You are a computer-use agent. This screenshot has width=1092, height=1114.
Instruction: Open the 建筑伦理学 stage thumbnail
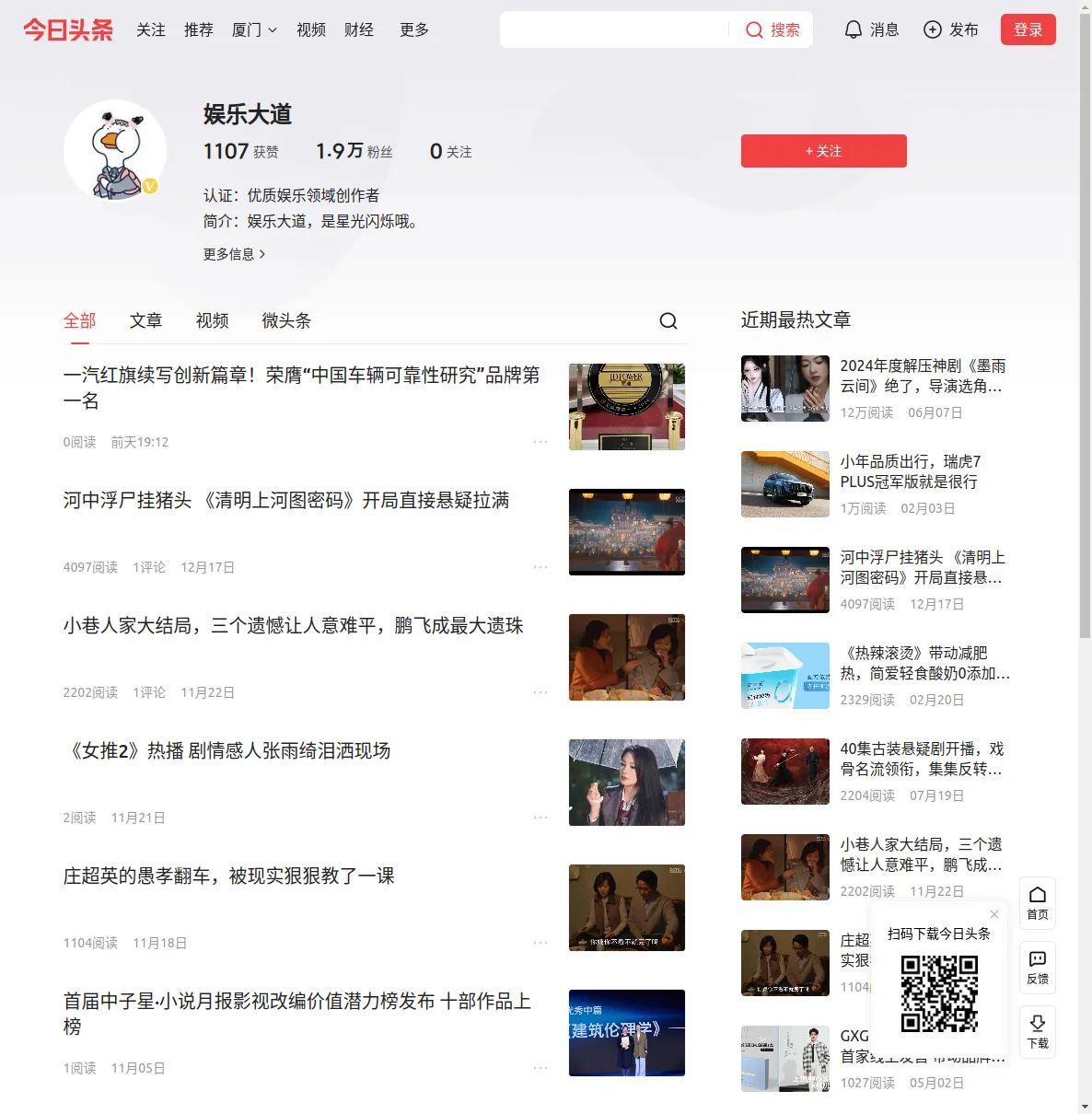click(627, 1033)
